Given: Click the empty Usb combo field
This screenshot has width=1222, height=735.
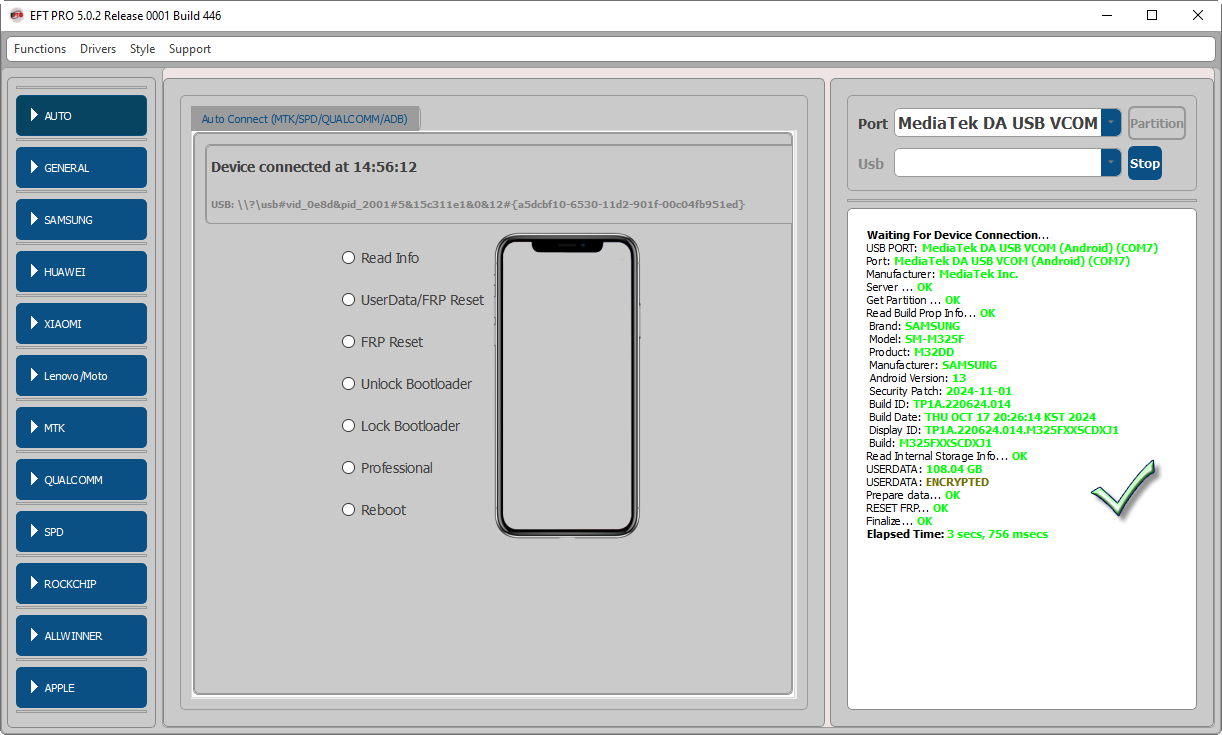Looking at the screenshot, I should tap(998, 163).
